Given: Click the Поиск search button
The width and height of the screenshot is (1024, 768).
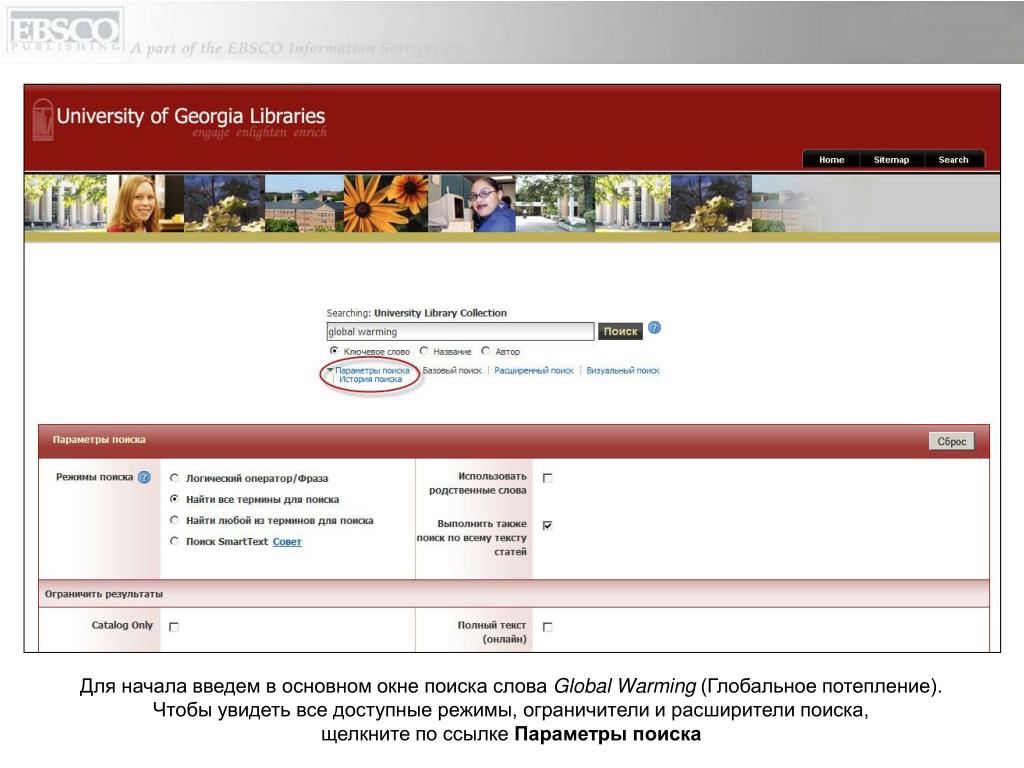Looking at the screenshot, I should pos(620,331).
